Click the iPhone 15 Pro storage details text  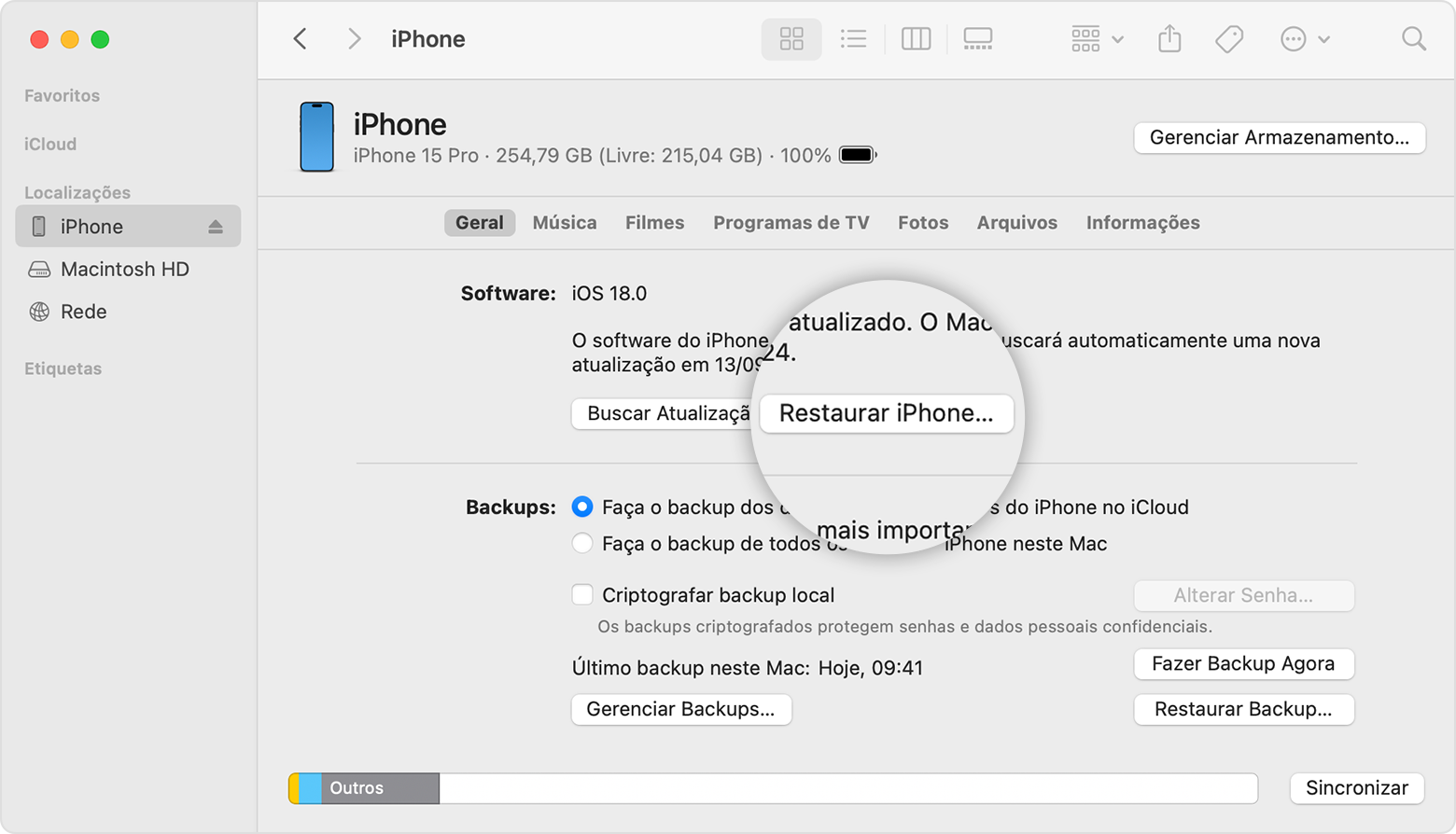pos(592,156)
